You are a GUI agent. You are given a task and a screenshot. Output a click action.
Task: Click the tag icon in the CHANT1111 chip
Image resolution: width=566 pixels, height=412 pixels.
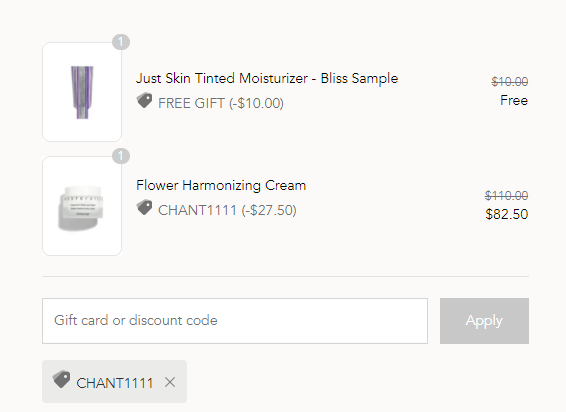point(61,380)
